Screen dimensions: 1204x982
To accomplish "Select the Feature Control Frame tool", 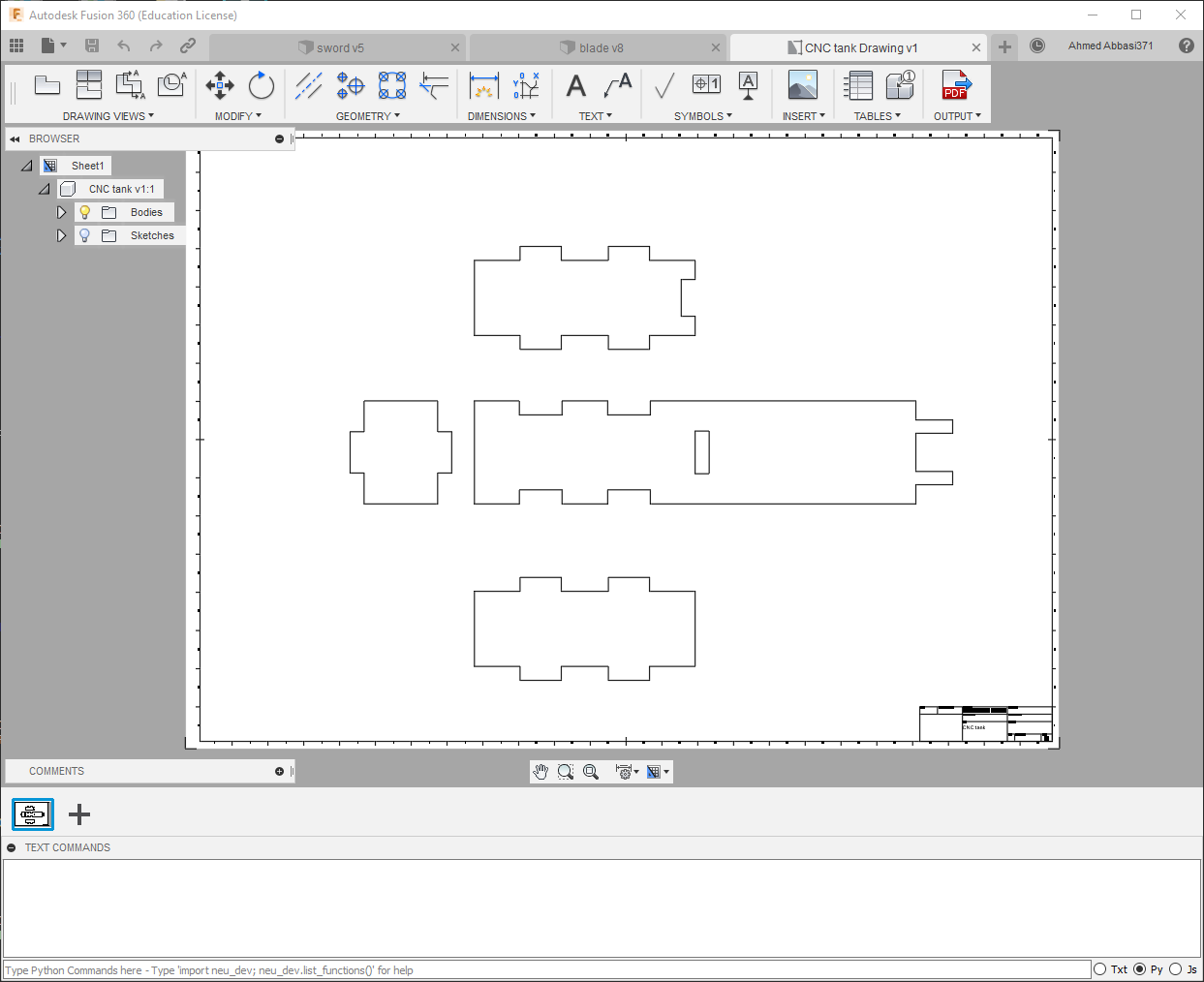I will [706, 84].
